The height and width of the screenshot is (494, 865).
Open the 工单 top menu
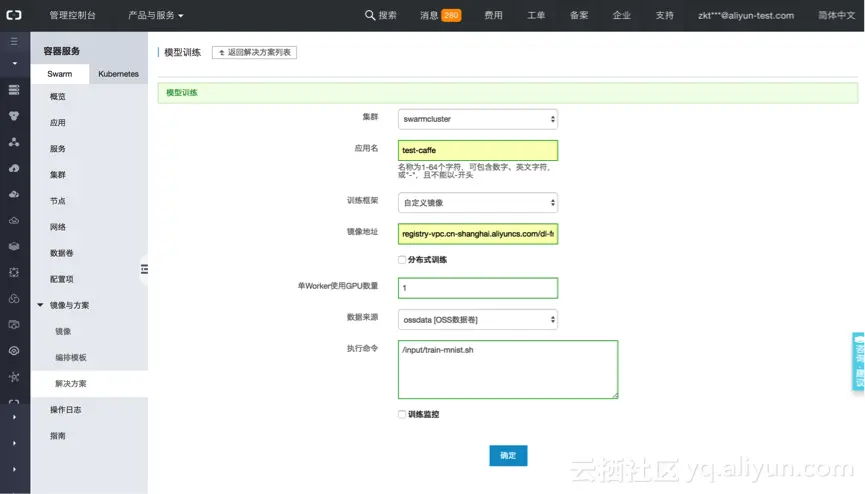click(x=536, y=15)
